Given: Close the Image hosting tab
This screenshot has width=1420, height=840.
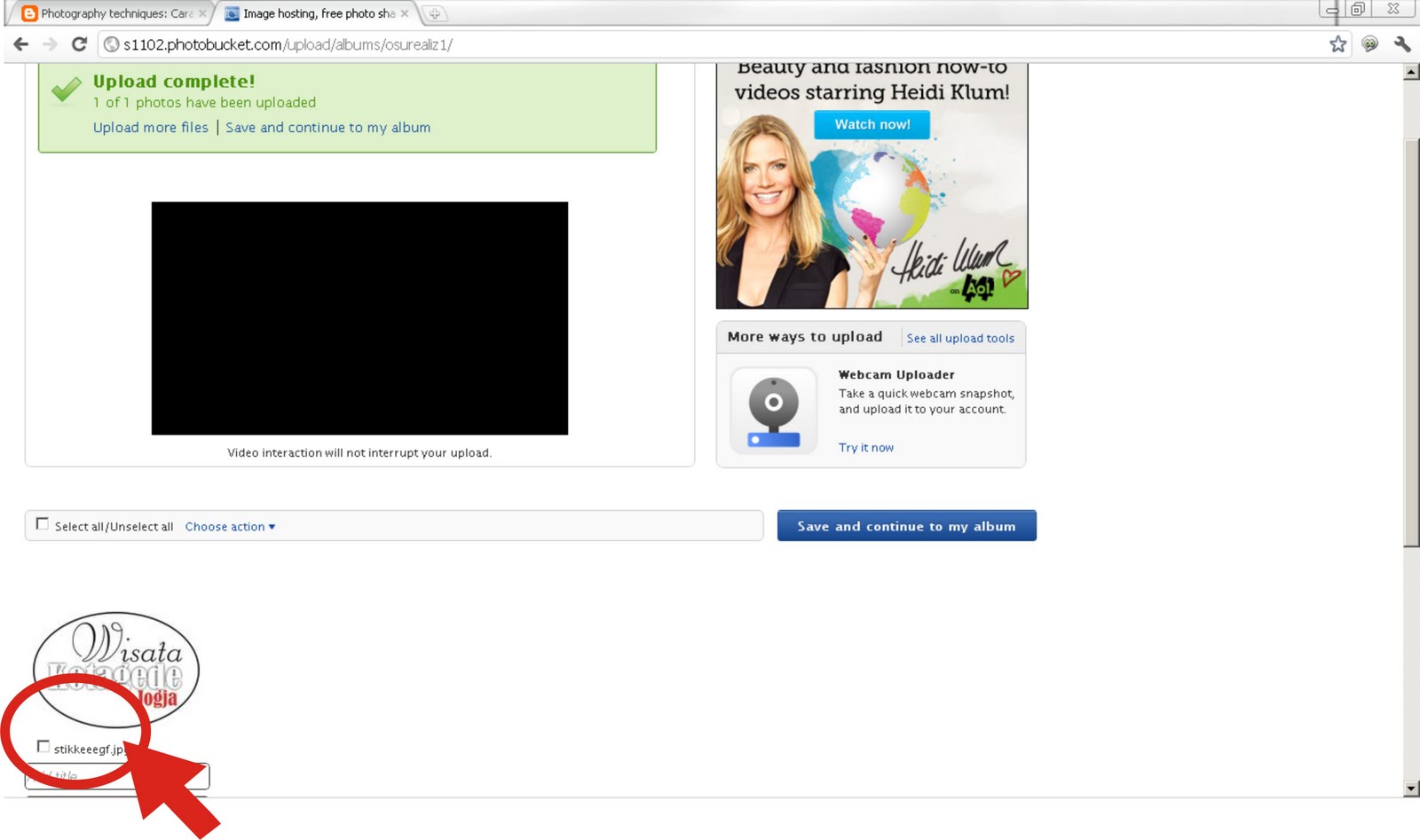Looking at the screenshot, I should (x=405, y=13).
